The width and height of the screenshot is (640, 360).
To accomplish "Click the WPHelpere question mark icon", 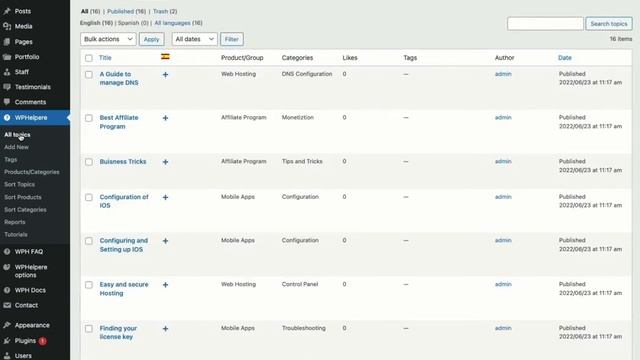I will tap(7, 118).
